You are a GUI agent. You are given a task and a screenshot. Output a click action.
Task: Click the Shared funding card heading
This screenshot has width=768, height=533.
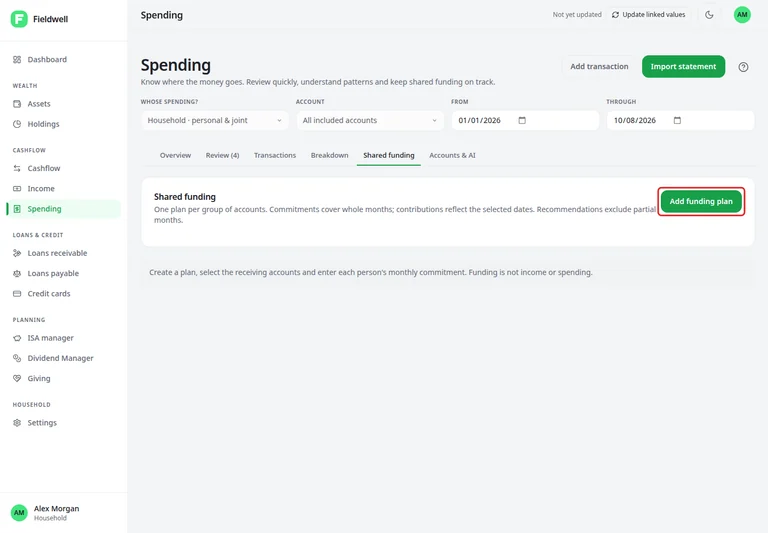[185, 196]
